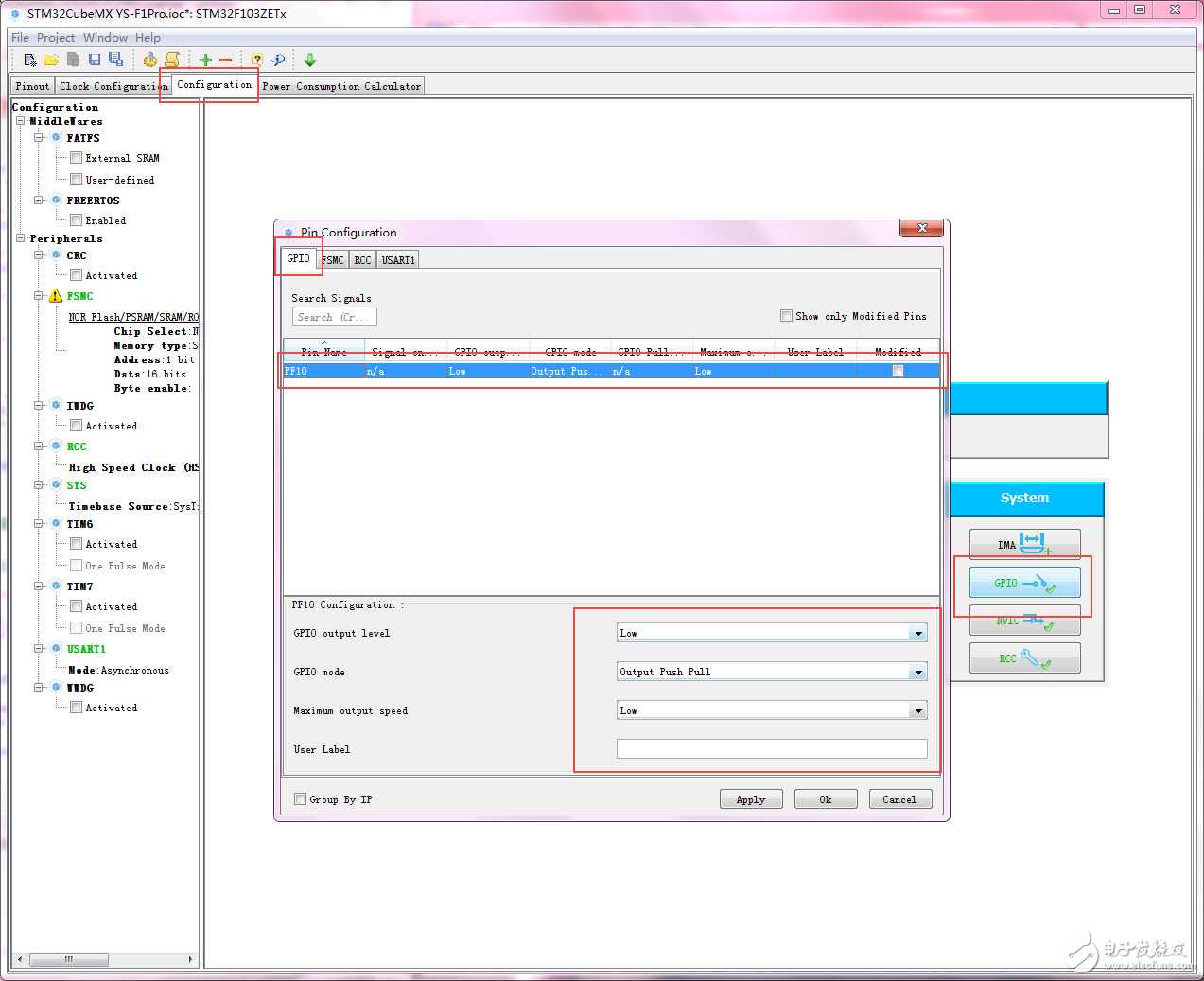Image resolution: width=1204 pixels, height=981 pixels.
Task: Click the TIM6 gear icon in tree
Action: [x=56, y=523]
